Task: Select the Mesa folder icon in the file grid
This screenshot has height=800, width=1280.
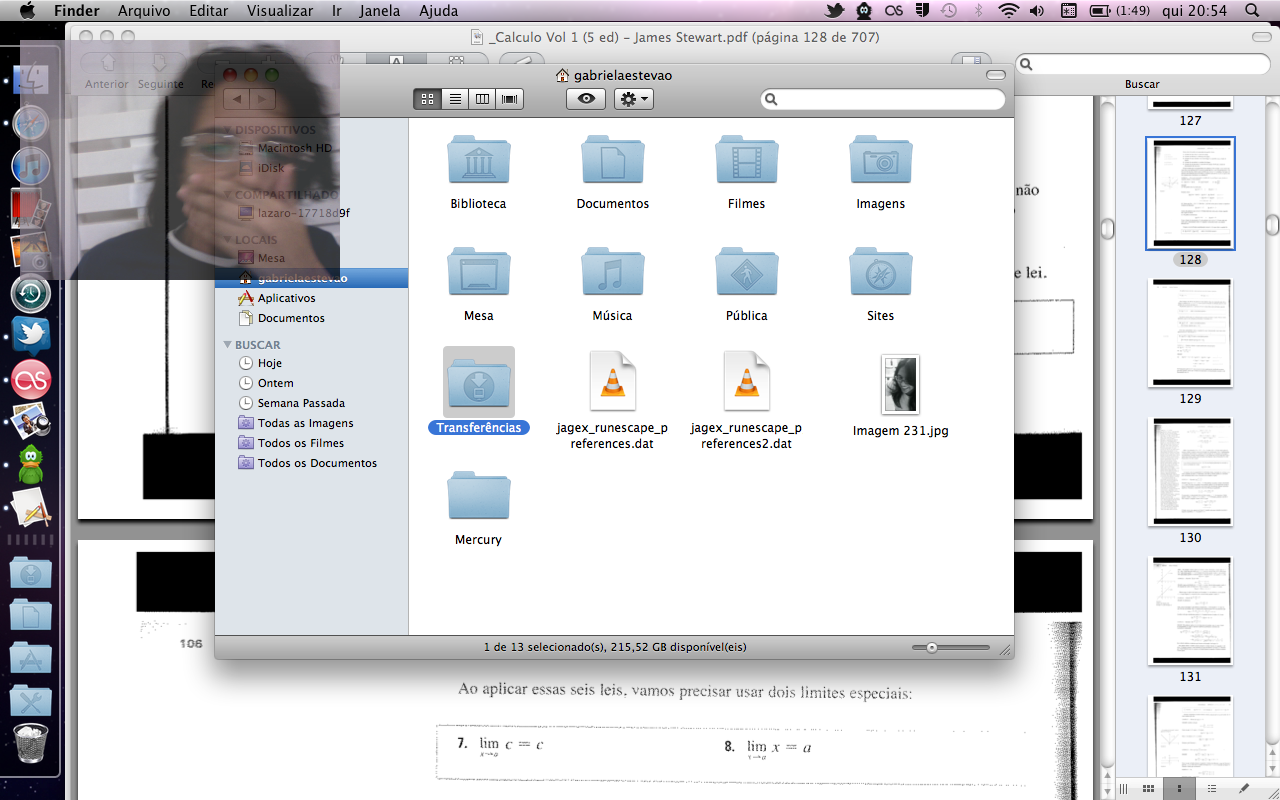Action: [x=479, y=273]
